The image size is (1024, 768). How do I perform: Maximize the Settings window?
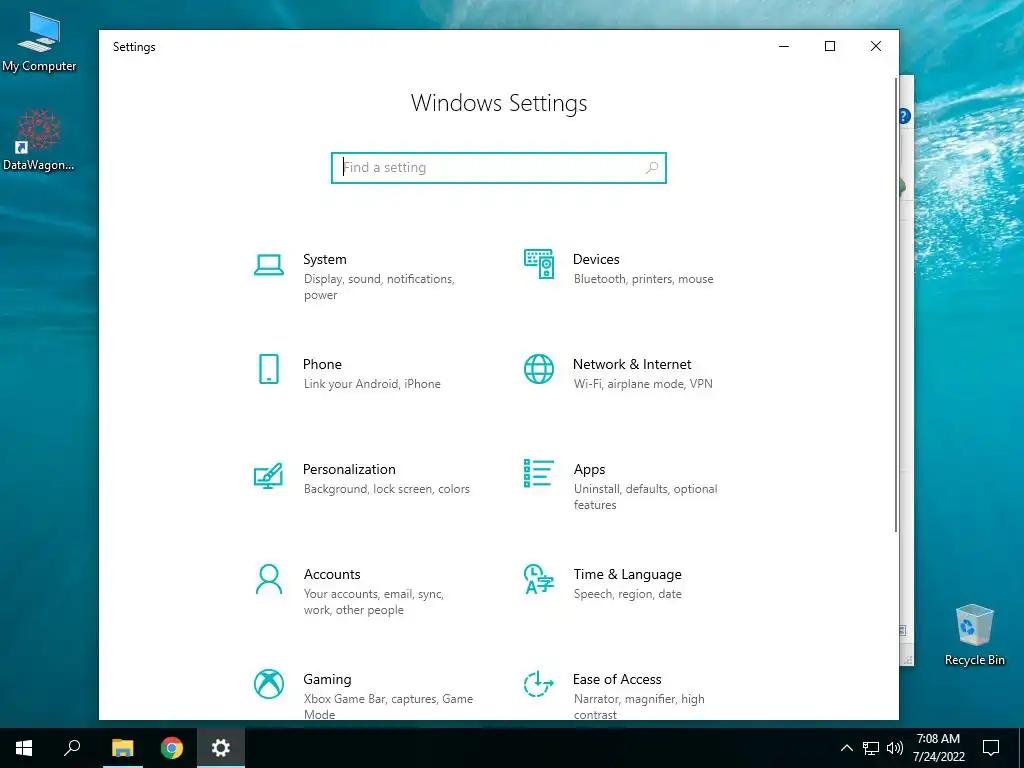[829, 46]
